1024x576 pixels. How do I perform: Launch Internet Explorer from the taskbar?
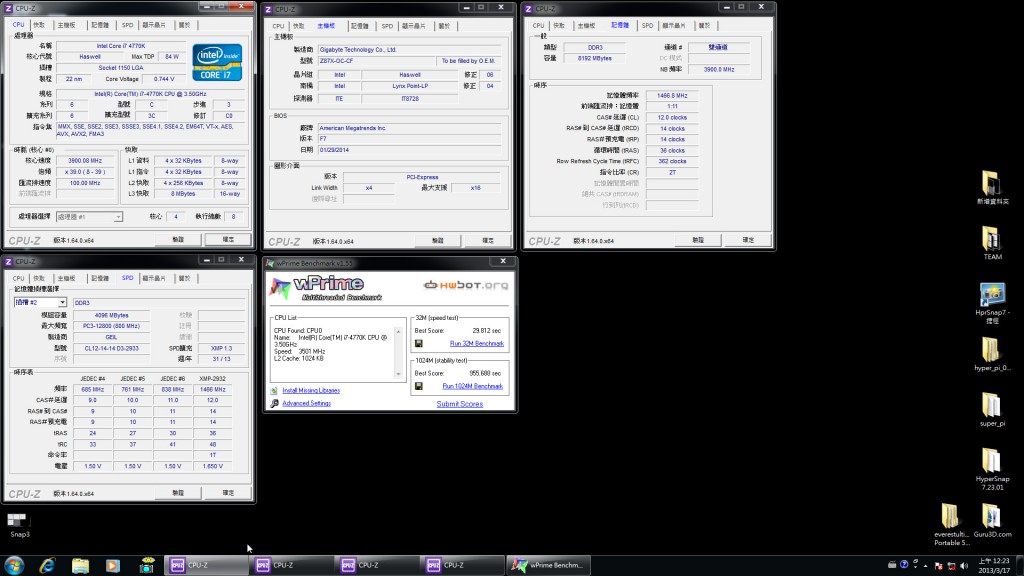47,565
